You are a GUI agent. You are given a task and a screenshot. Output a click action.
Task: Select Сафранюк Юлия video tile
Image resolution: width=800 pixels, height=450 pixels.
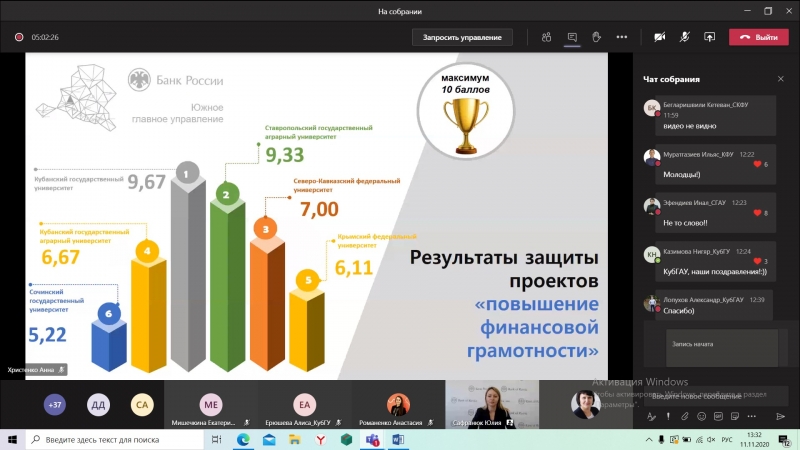pyautogui.click(x=492, y=405)
